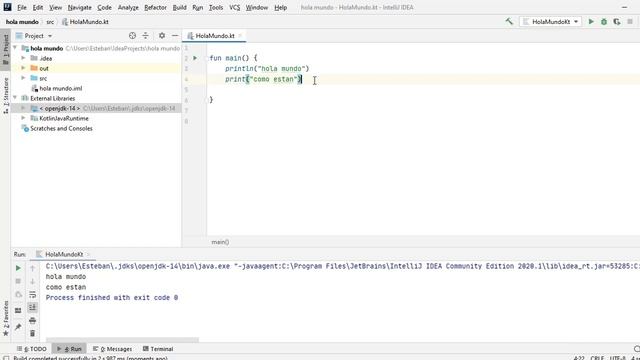Click the down the stack trace arrow
This screenshot has width=640, height=360.
click(x=33, y=281)
